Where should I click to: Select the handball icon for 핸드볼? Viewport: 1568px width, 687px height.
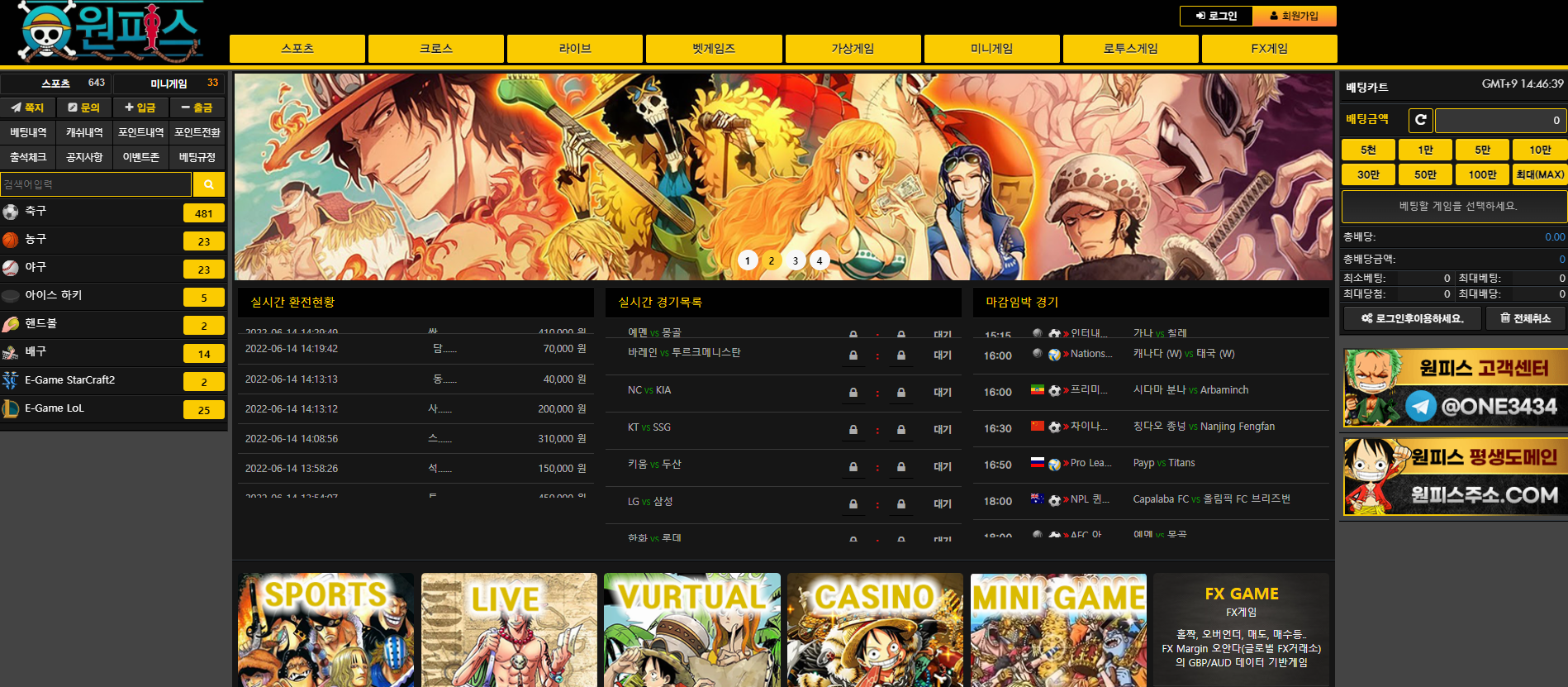(x=11, y=324)
